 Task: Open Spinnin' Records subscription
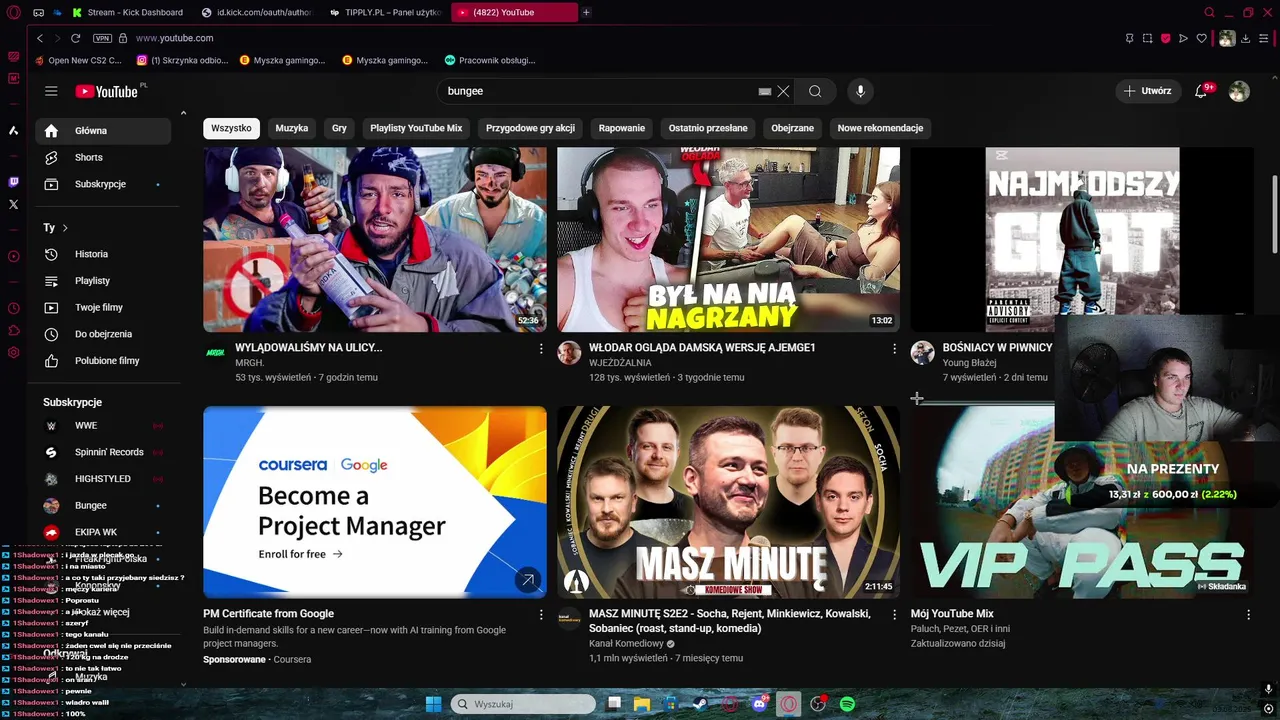pos(103,452)
